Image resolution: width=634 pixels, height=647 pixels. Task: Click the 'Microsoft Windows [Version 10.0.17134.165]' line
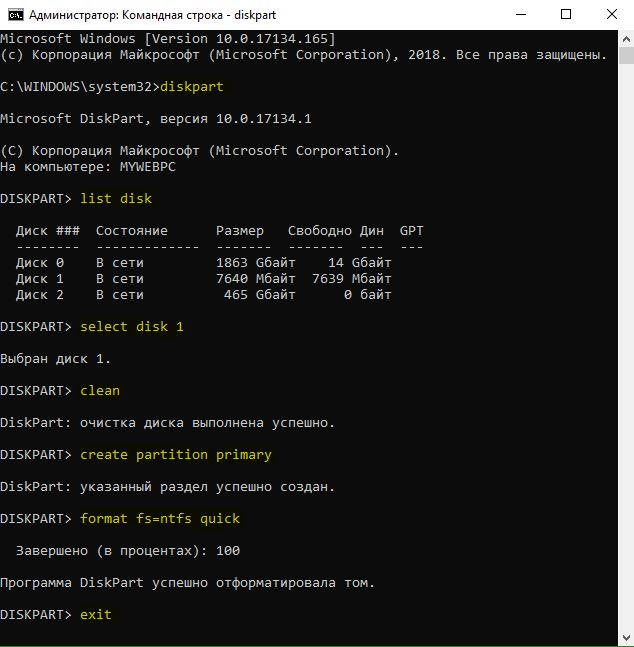[x=168, y=39]
